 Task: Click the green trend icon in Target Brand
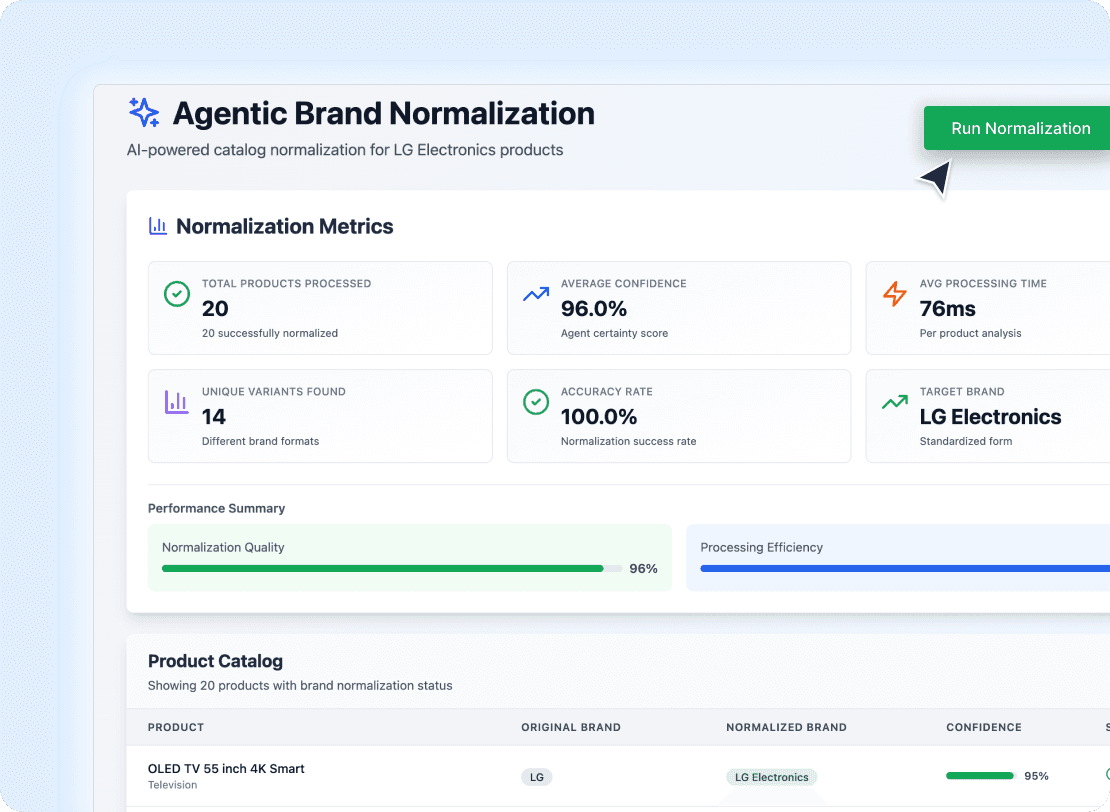[895, 402]
